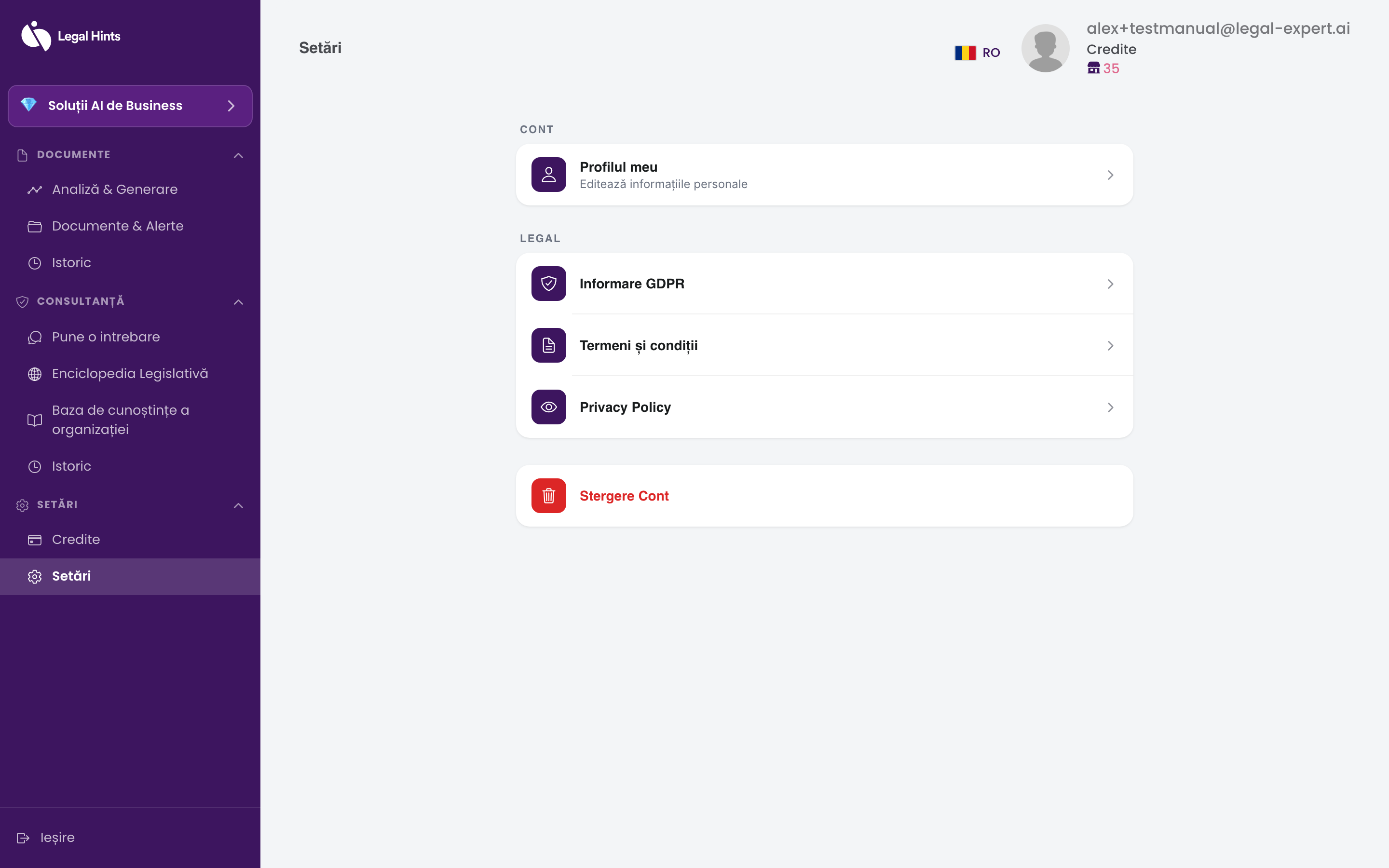1389x868 pixels.
Task: Click the chevron on Profilul meu row
Action: pos(1110,175)
